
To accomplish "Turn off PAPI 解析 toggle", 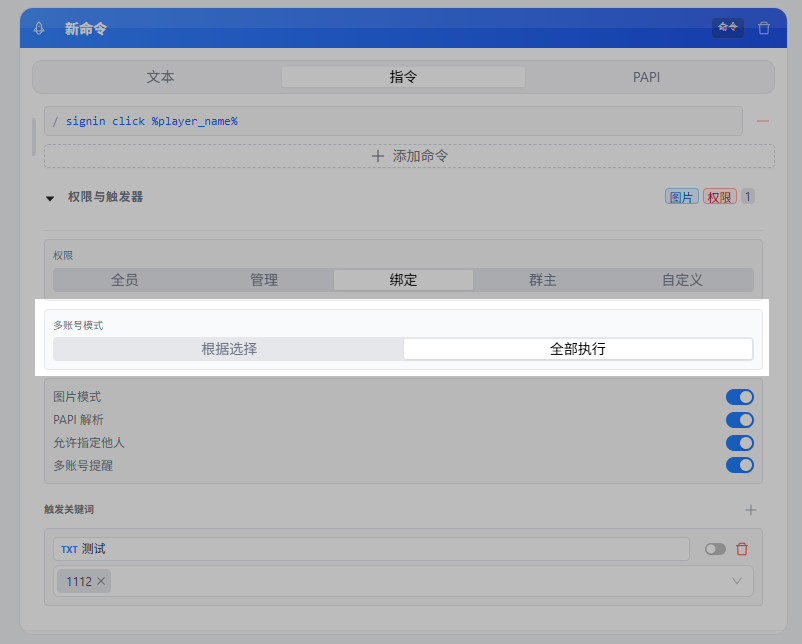I will (x=739, y=420).
